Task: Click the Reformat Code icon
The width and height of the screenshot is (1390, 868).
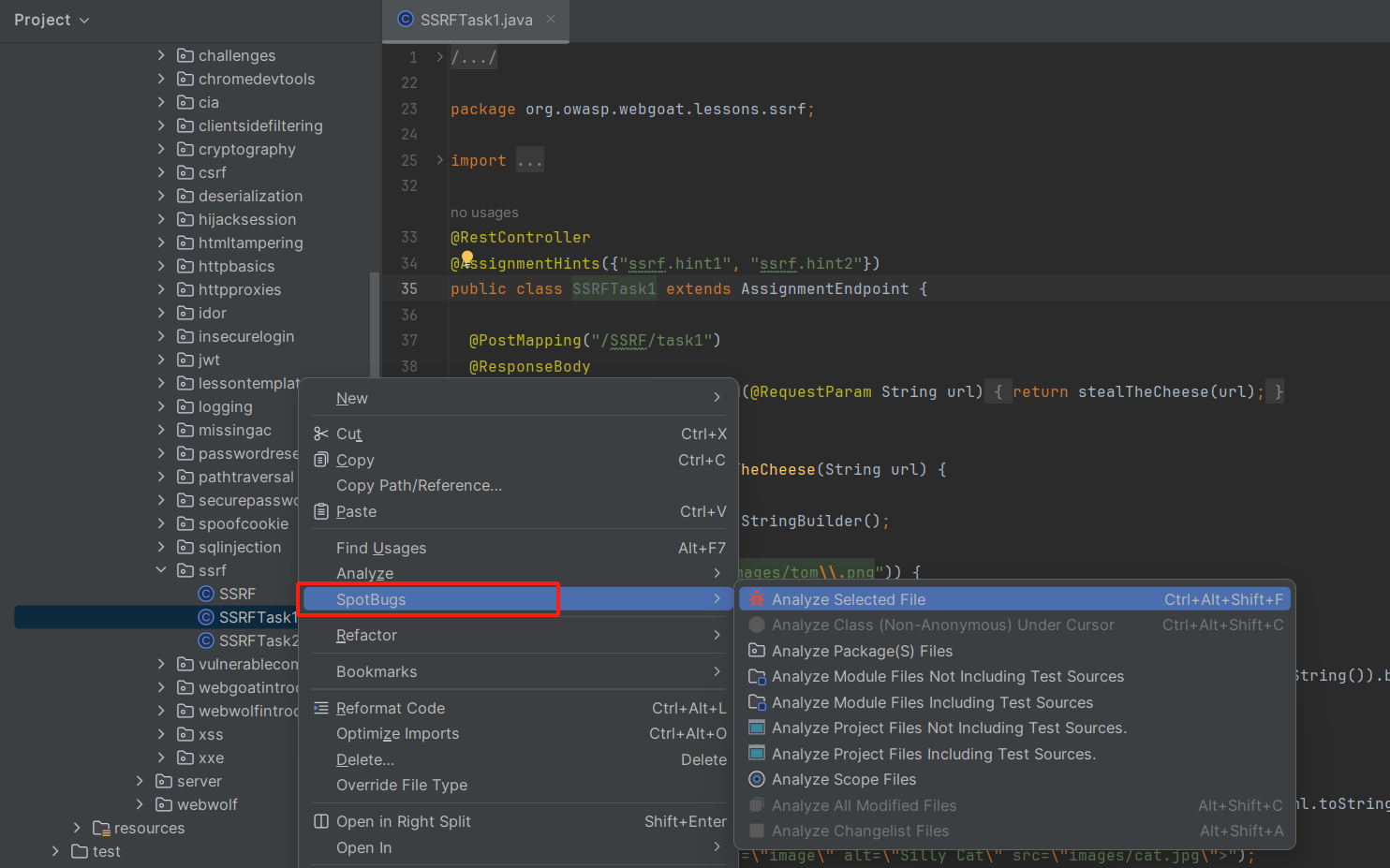Action: (321, 708)
